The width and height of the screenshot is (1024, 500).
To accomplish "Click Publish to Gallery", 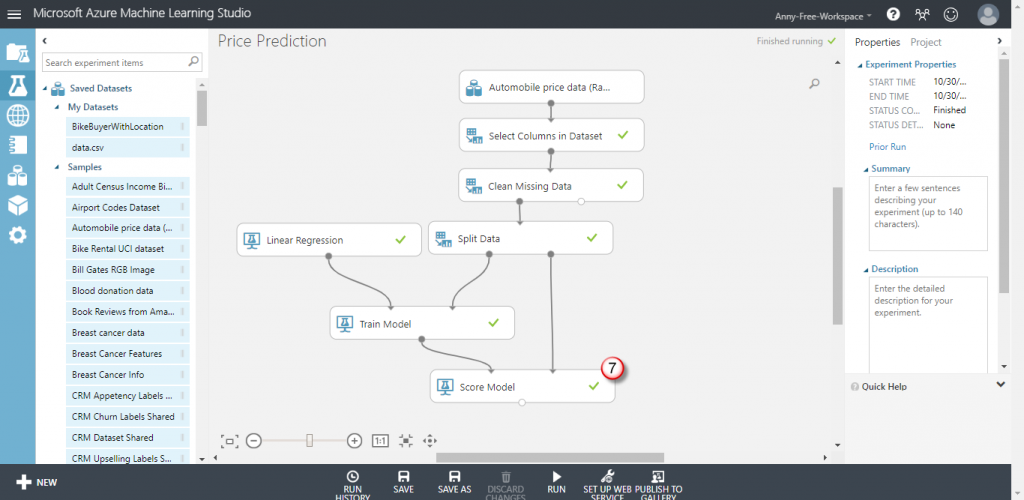I will coord(658,485).
